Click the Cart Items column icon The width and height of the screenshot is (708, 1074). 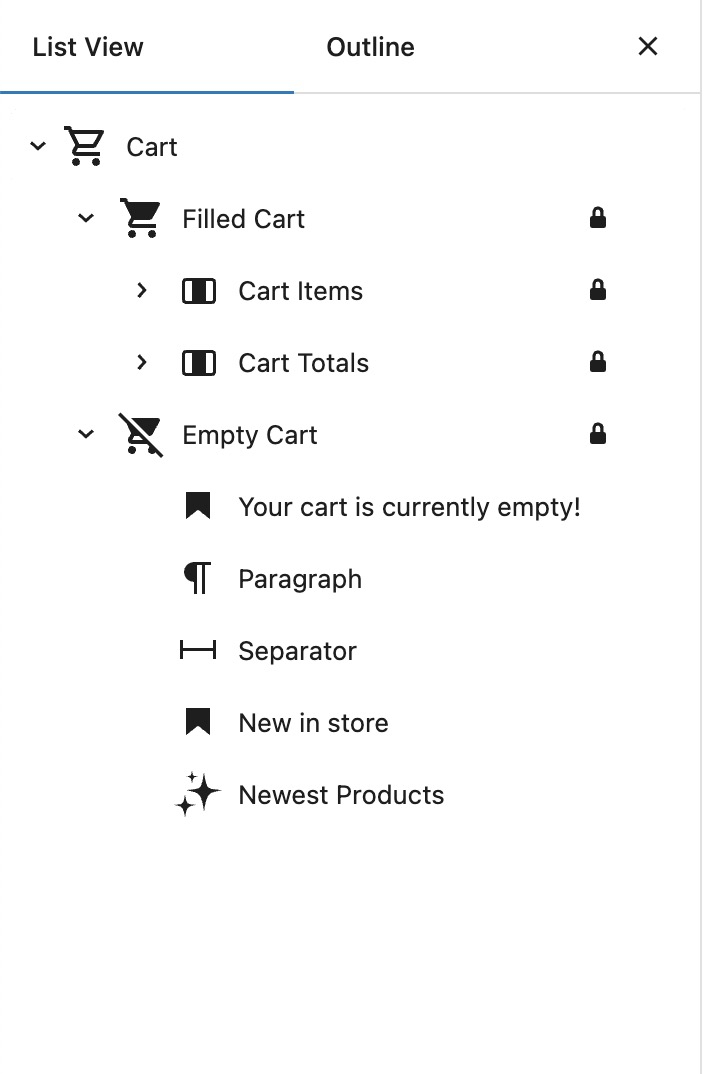(199, 291)
